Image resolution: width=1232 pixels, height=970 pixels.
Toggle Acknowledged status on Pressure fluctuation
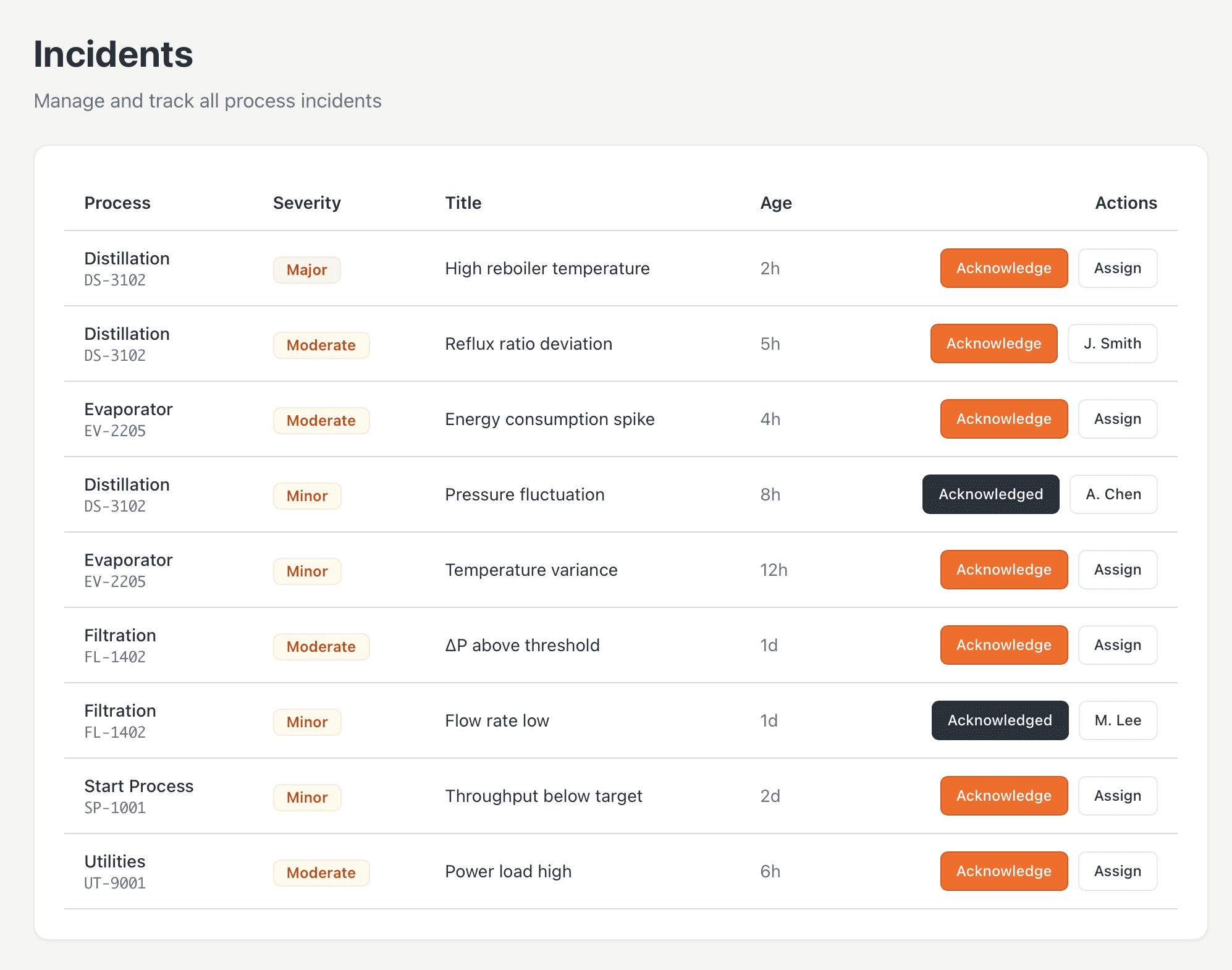tap(990, 494)
